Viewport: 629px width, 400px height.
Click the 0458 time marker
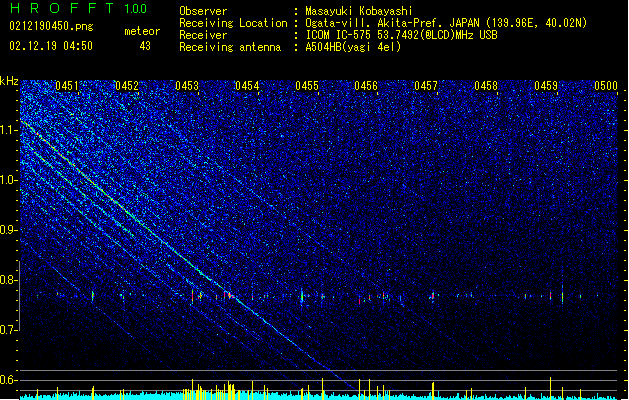click(x=486, y=86)
